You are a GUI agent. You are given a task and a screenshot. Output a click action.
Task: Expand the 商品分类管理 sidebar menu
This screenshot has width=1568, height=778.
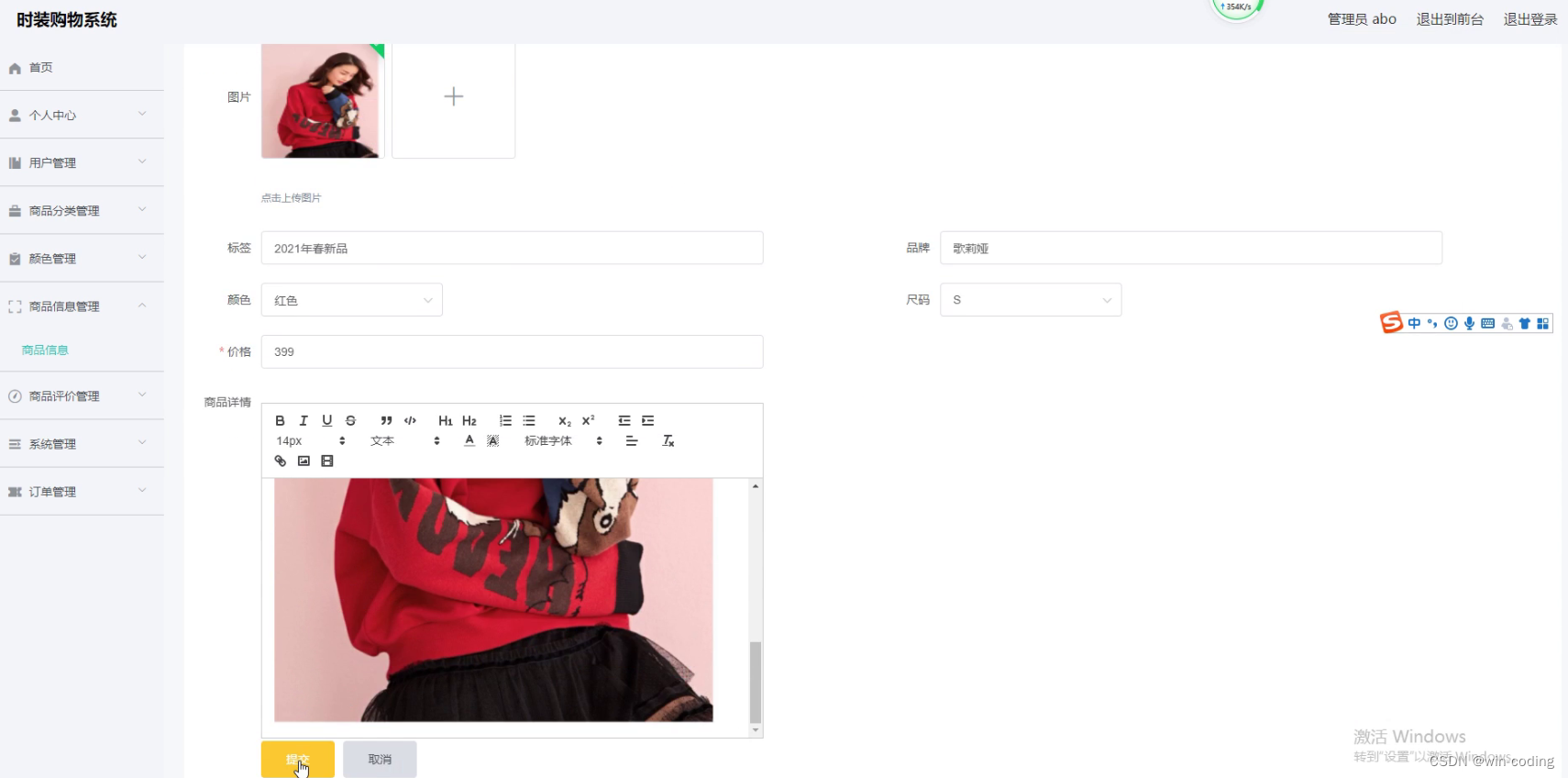click(82, 211)
